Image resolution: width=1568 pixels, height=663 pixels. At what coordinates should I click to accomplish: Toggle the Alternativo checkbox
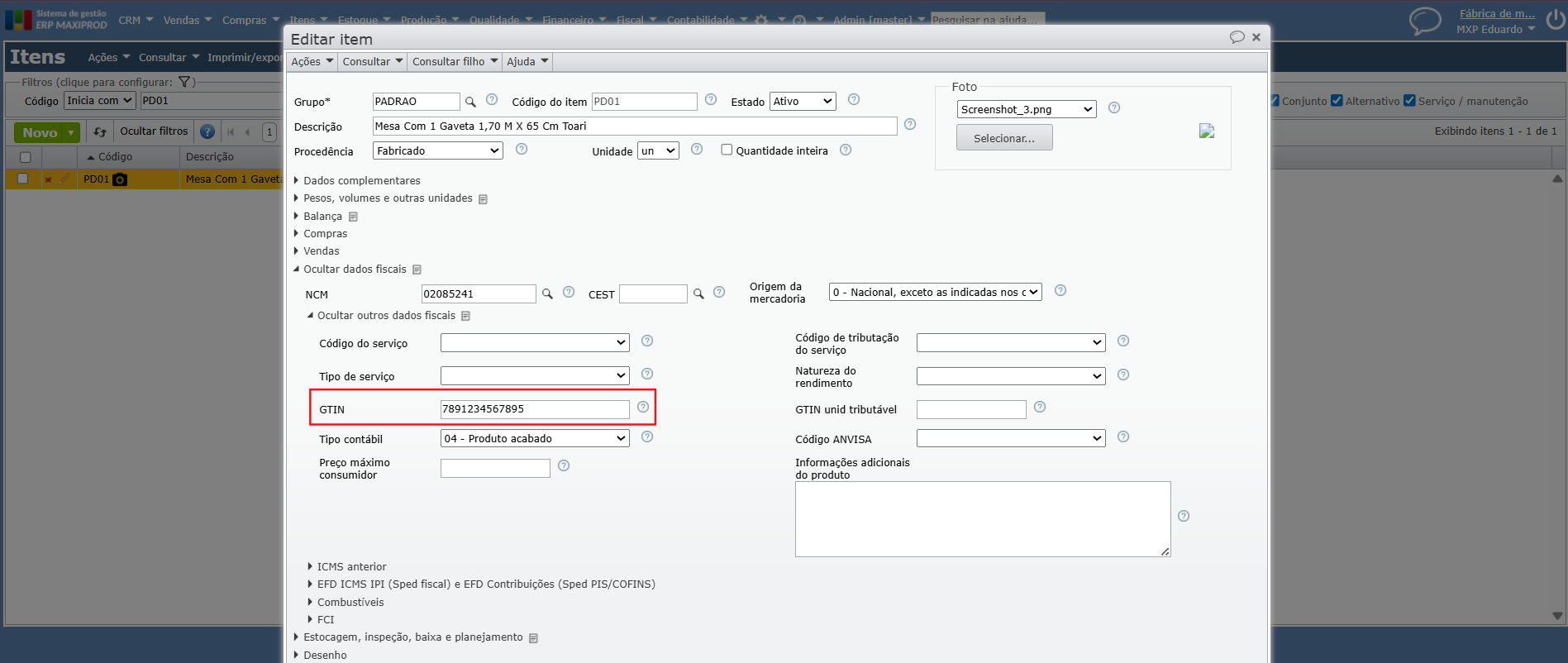(x=1337, y=101)
